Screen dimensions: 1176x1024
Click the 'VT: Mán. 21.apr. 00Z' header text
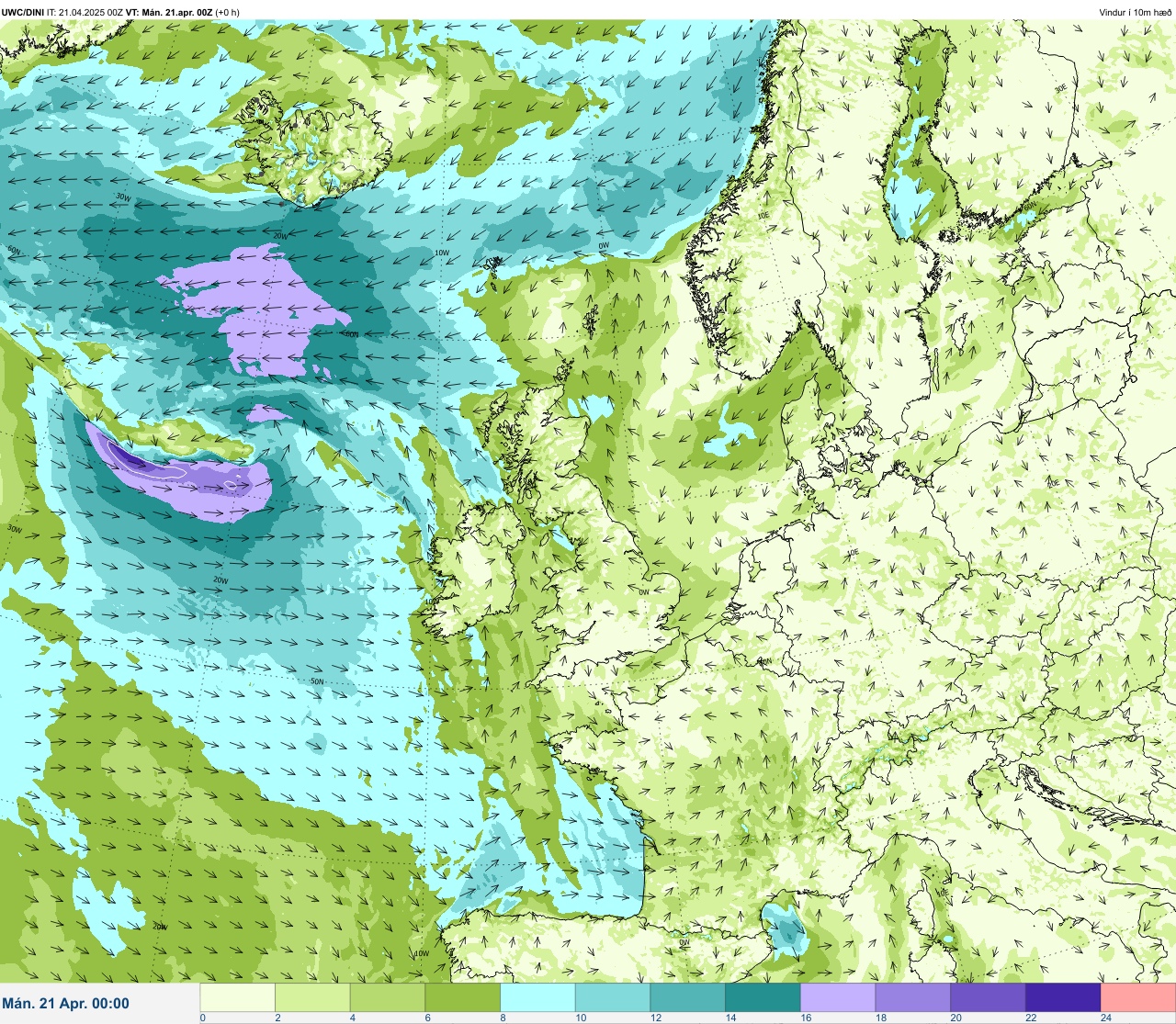(169, 12)
